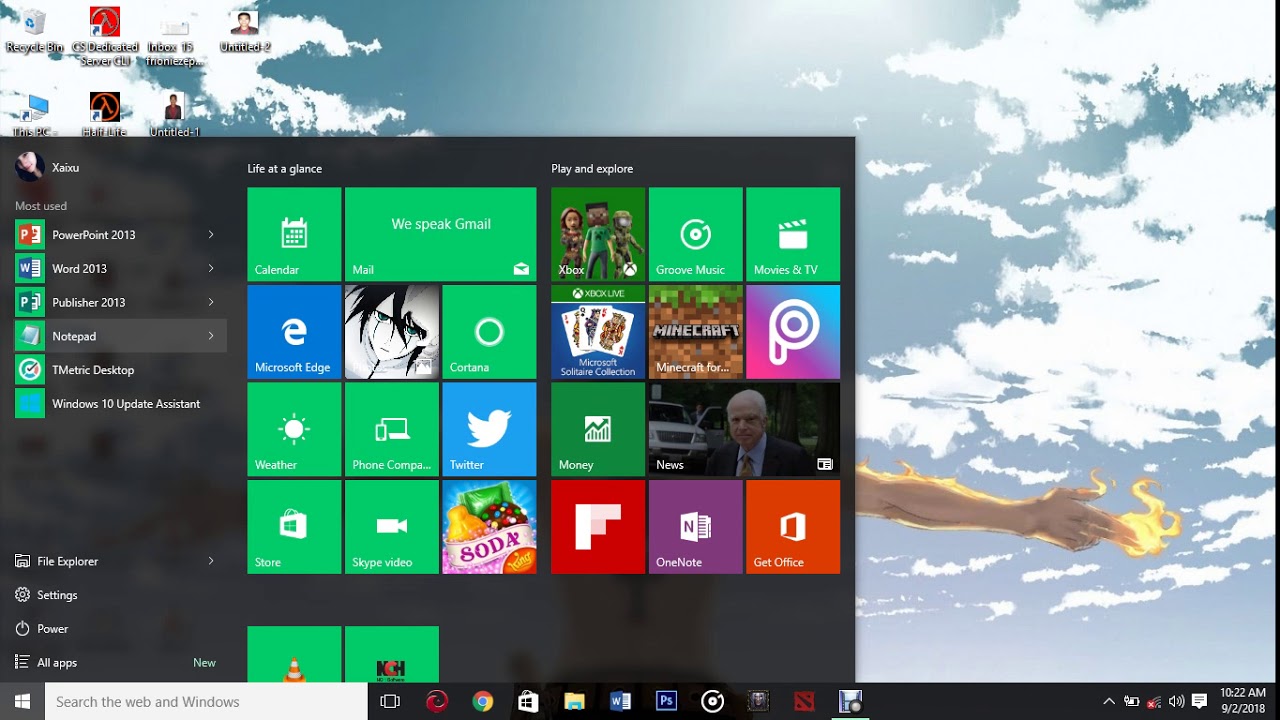Viewport: 1280px width, 720px height.
Task: Open the VLC media player tile
Action: [x=294, y=654]
